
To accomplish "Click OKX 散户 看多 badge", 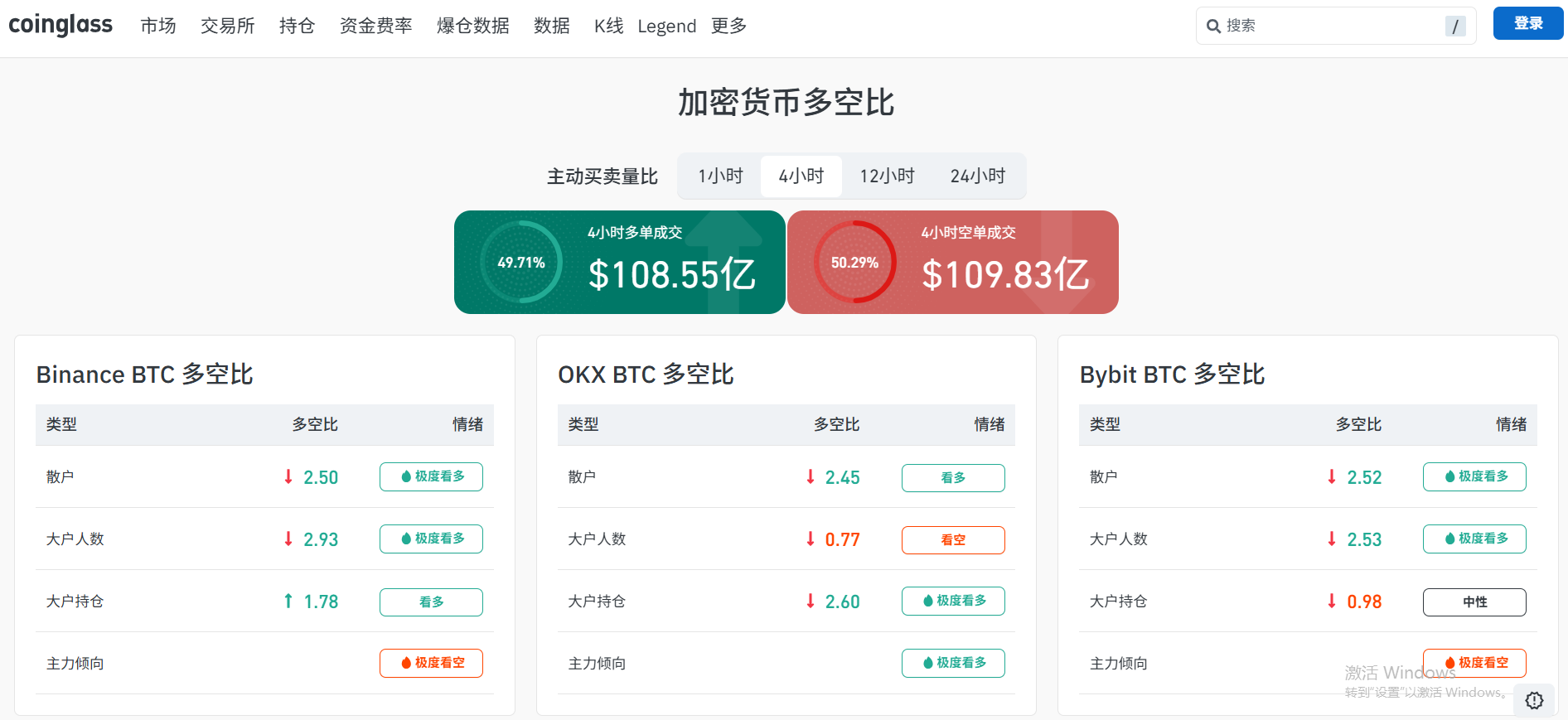I will (953, 478).
